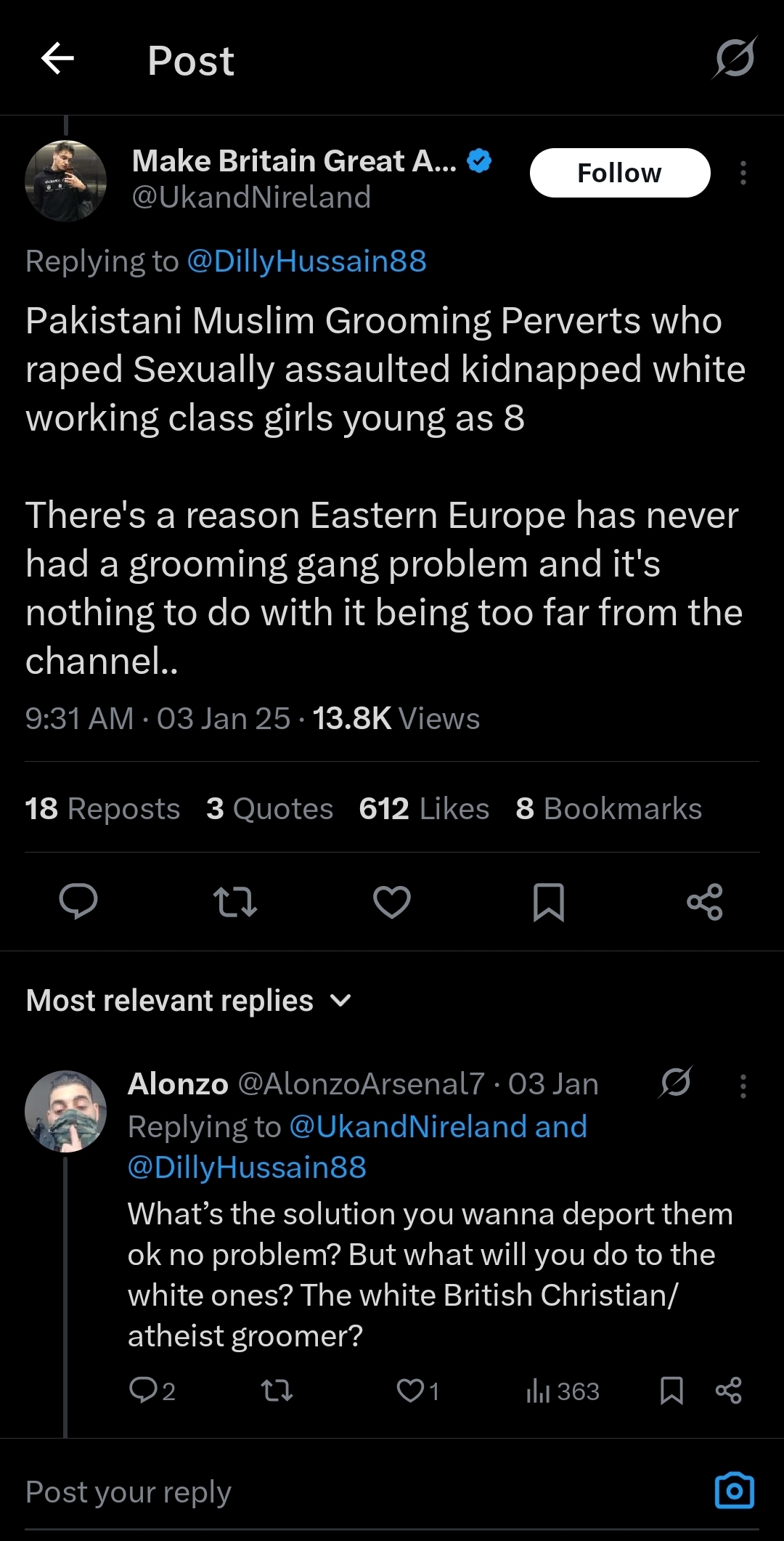Like Alonzo's reply

(411, 1391)
